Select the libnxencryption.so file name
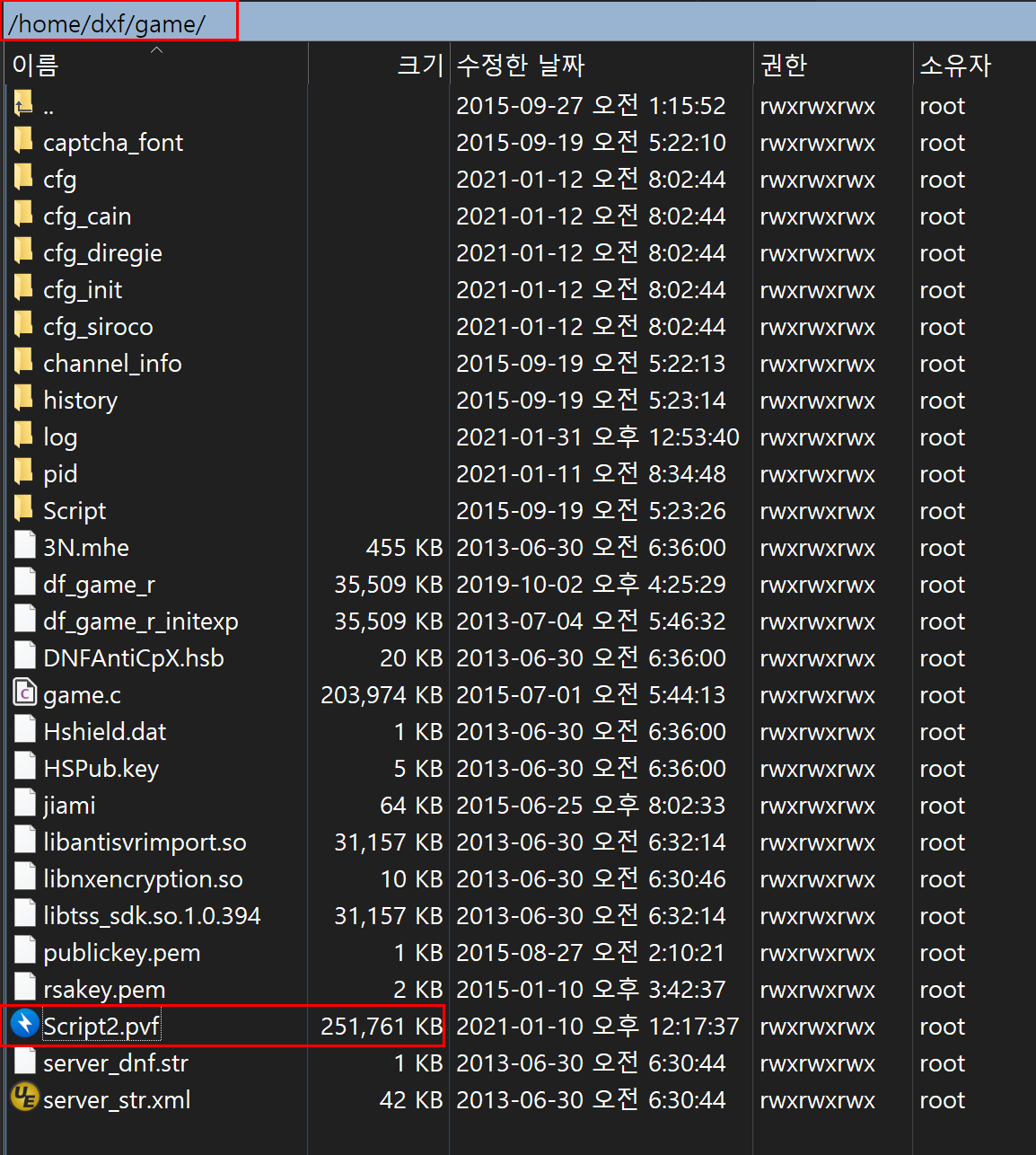This screenshot has width=1036, height=1155. click(143, 879)
